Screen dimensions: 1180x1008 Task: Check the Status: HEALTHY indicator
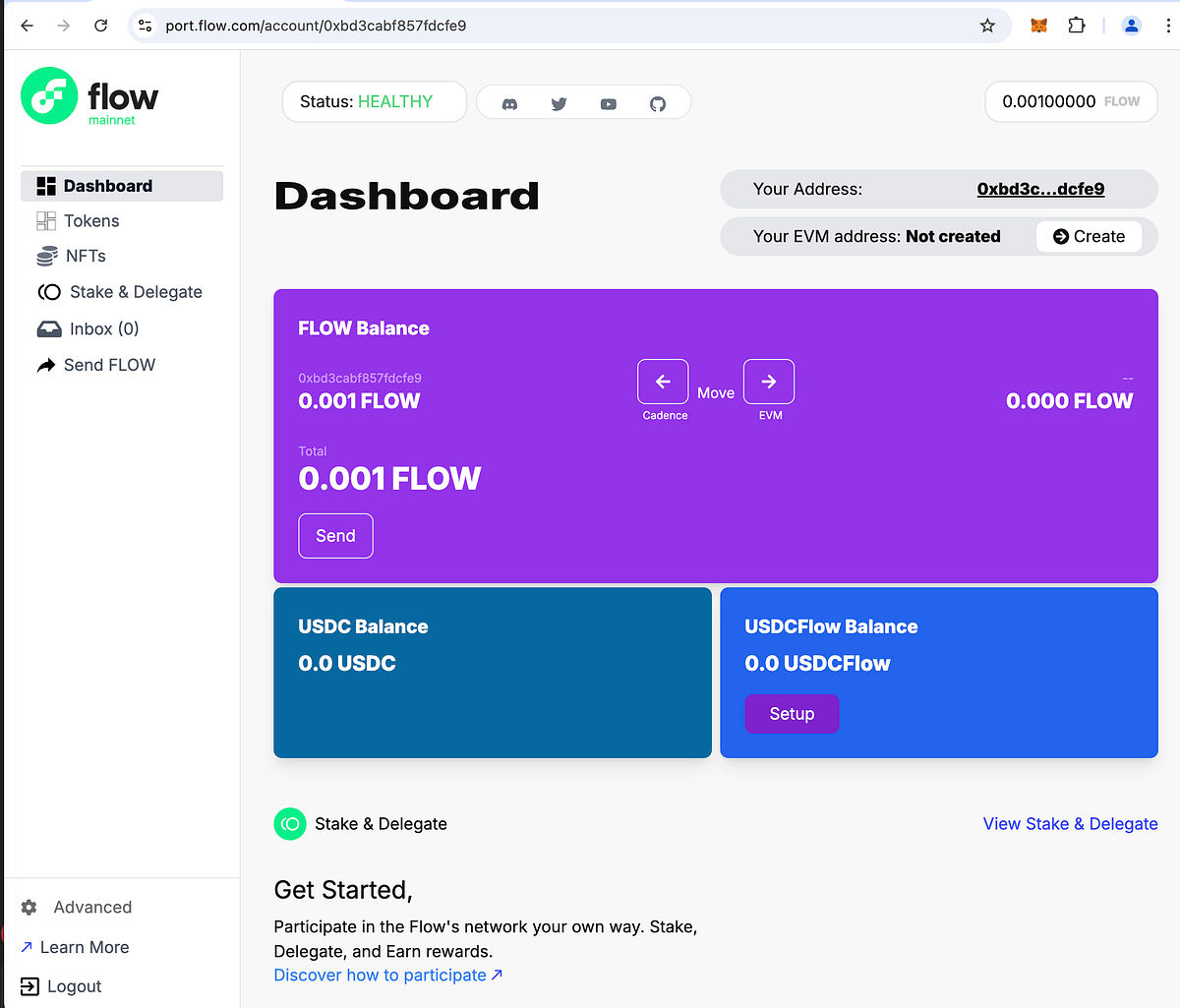374,101
